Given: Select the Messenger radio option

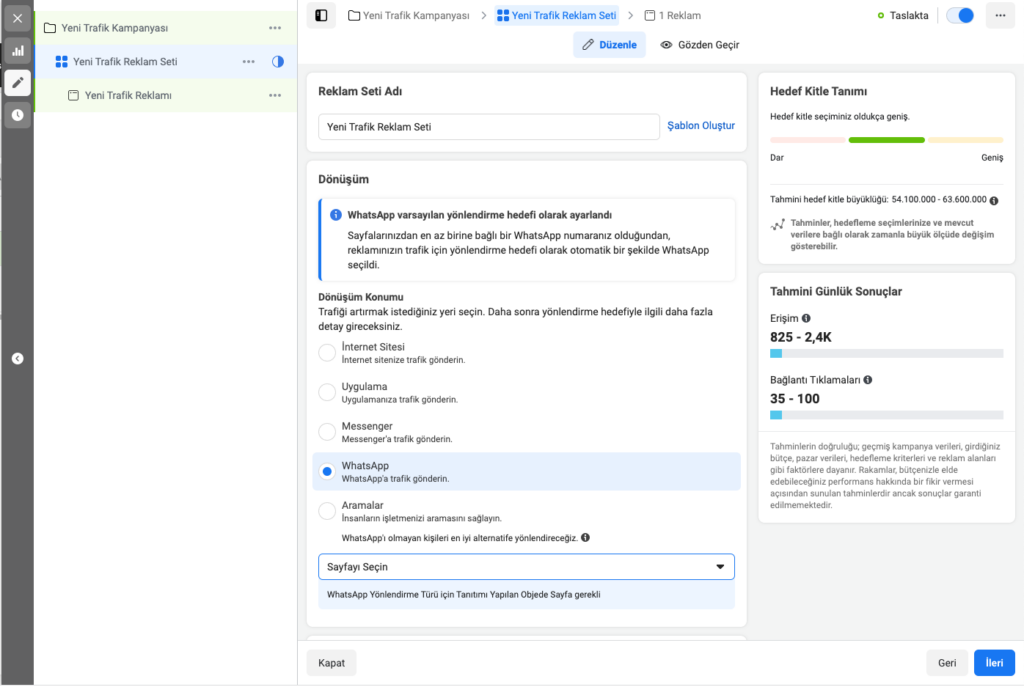Looking at the screenshot, I should click(327, 432).
